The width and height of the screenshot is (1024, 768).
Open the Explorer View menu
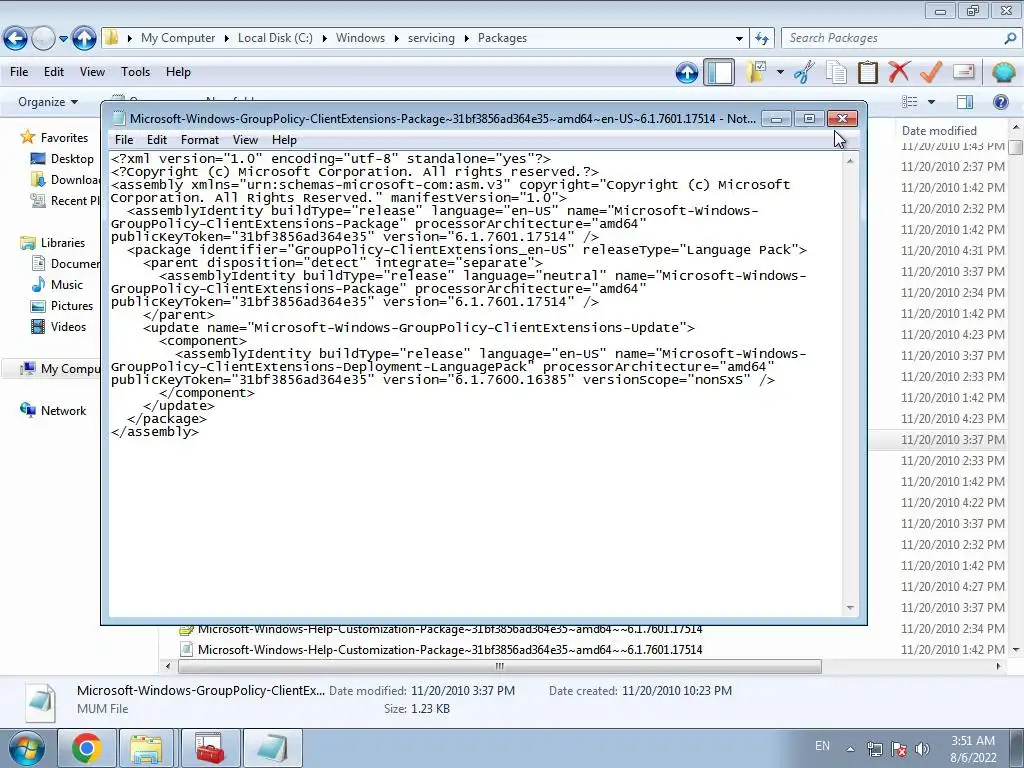pos(92,72)
